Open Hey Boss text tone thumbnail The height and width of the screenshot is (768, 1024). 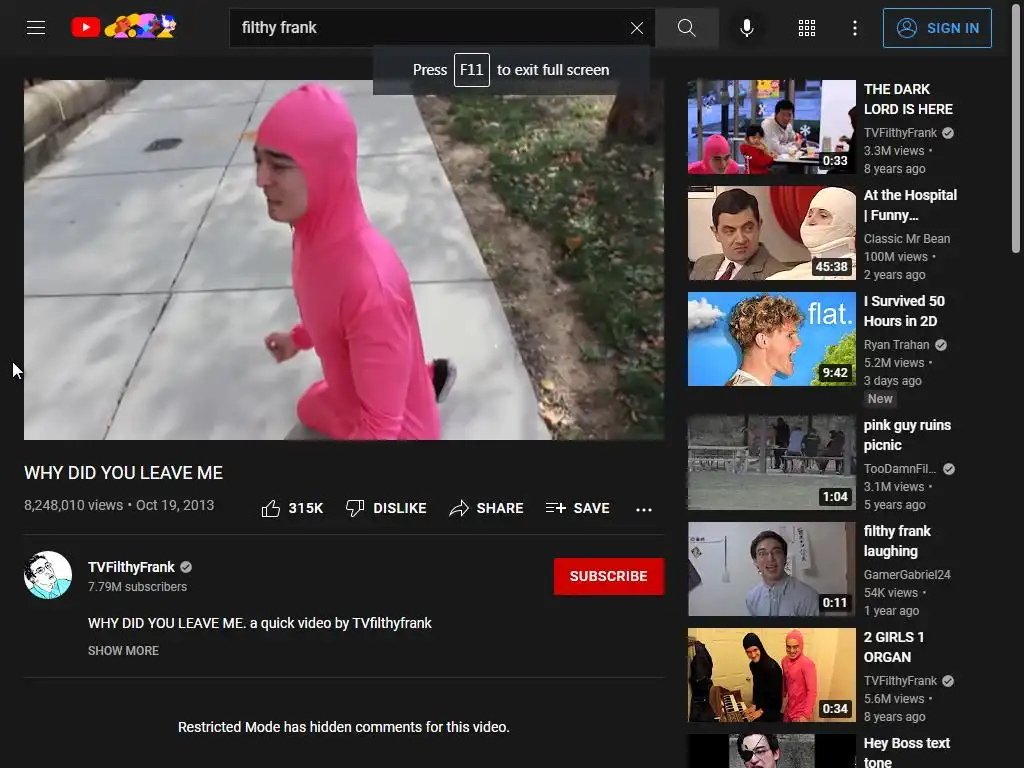coord(771,751)
